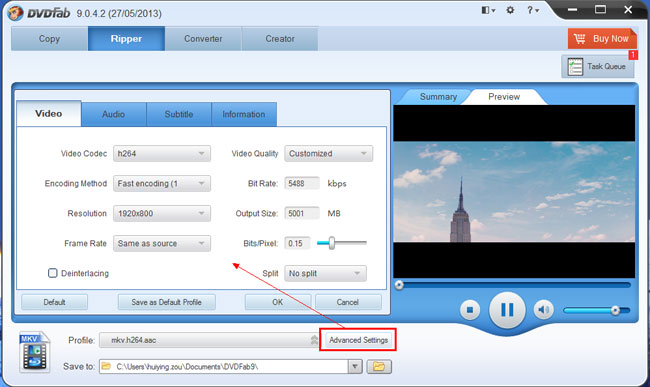Click the Bit Rate input field

click(302, 183)
